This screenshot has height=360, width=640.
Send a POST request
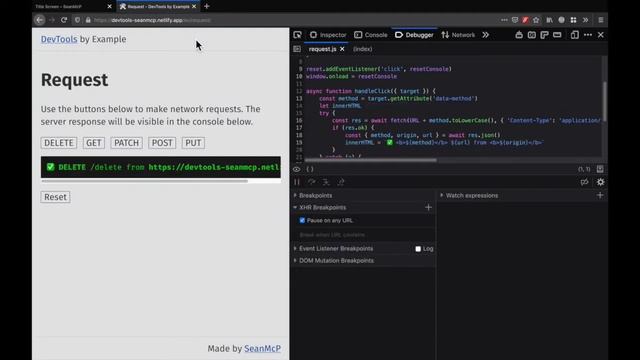pos(162,143)
